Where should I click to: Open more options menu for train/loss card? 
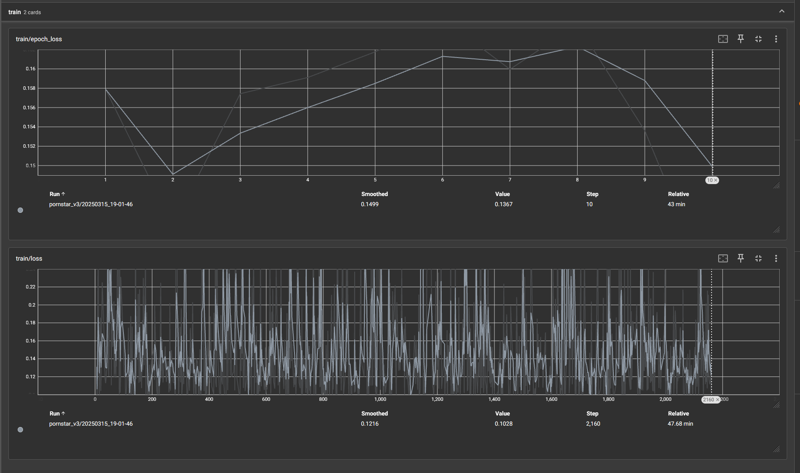click(776, 259)
